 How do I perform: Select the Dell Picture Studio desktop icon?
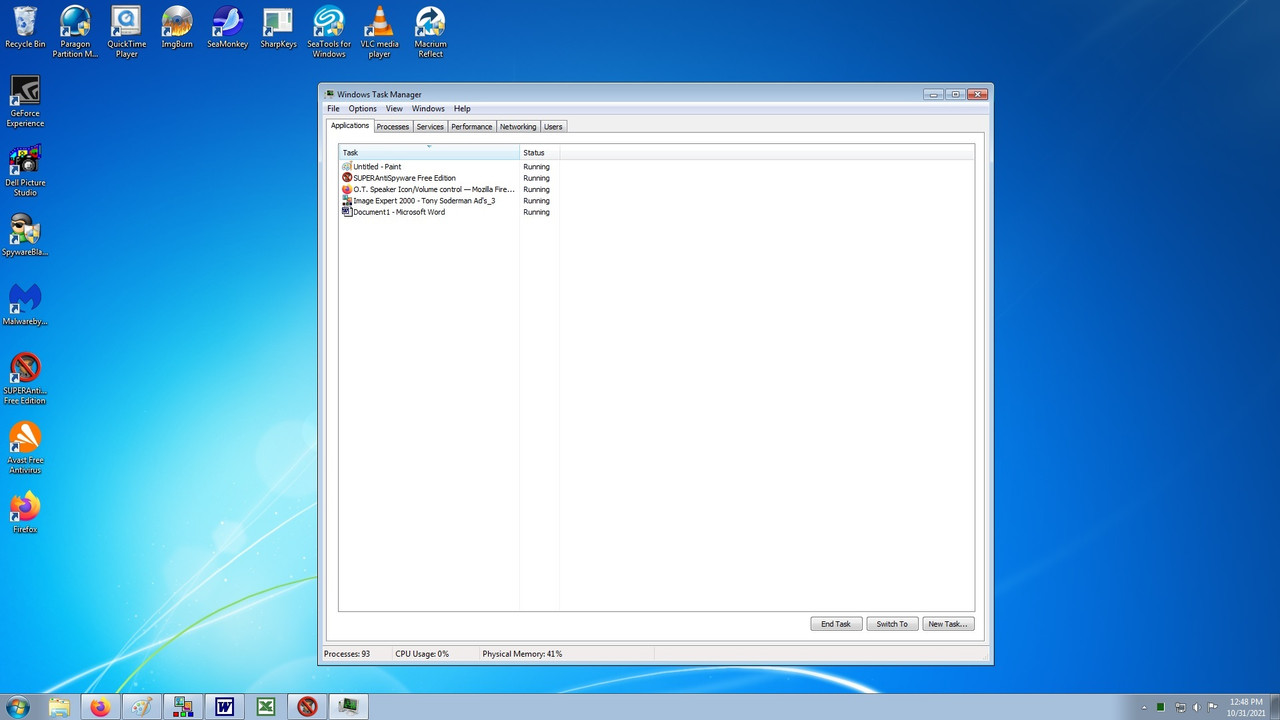(x=25, y=170)
